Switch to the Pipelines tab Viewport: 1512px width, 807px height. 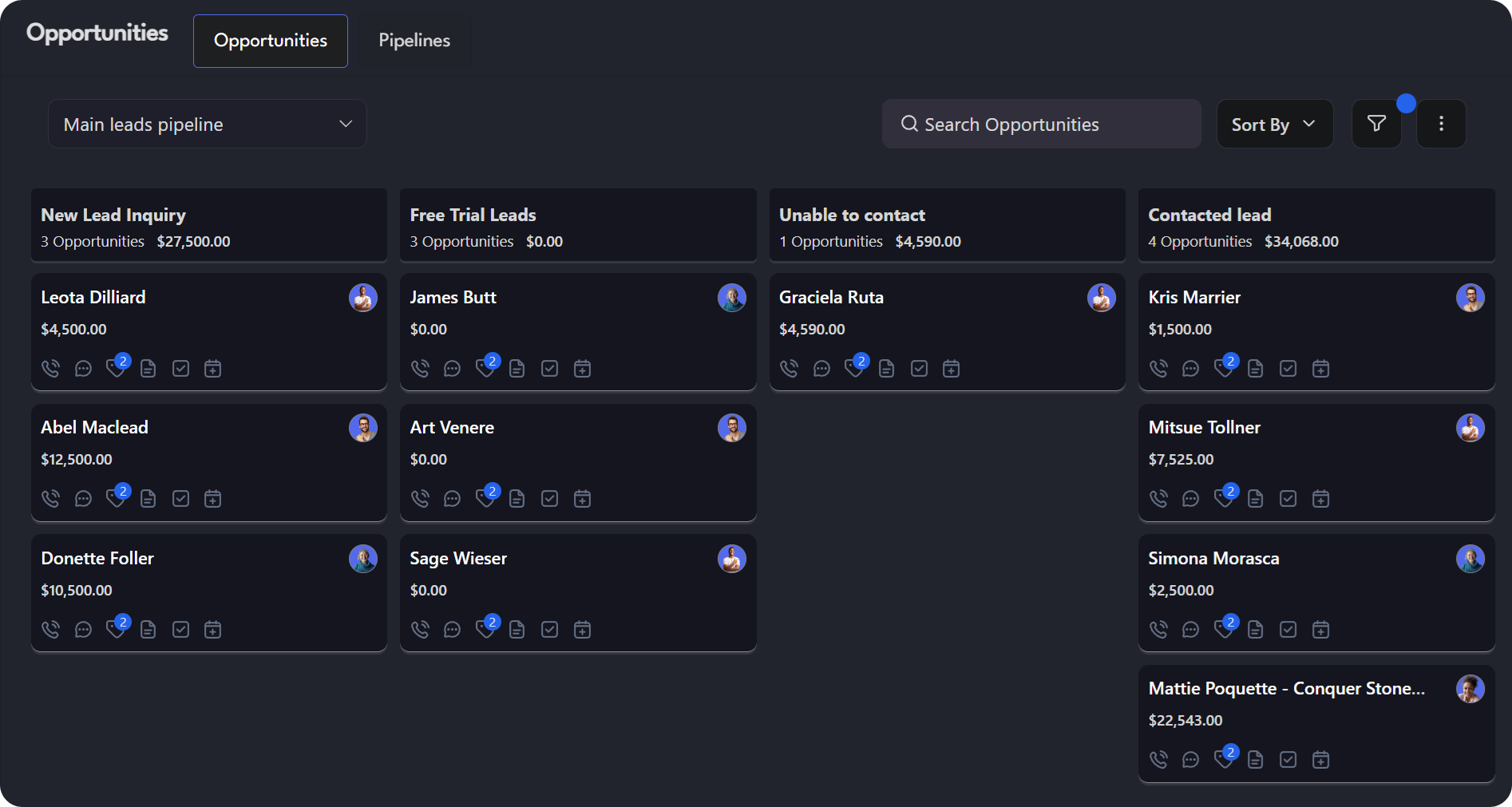(414, 41)
